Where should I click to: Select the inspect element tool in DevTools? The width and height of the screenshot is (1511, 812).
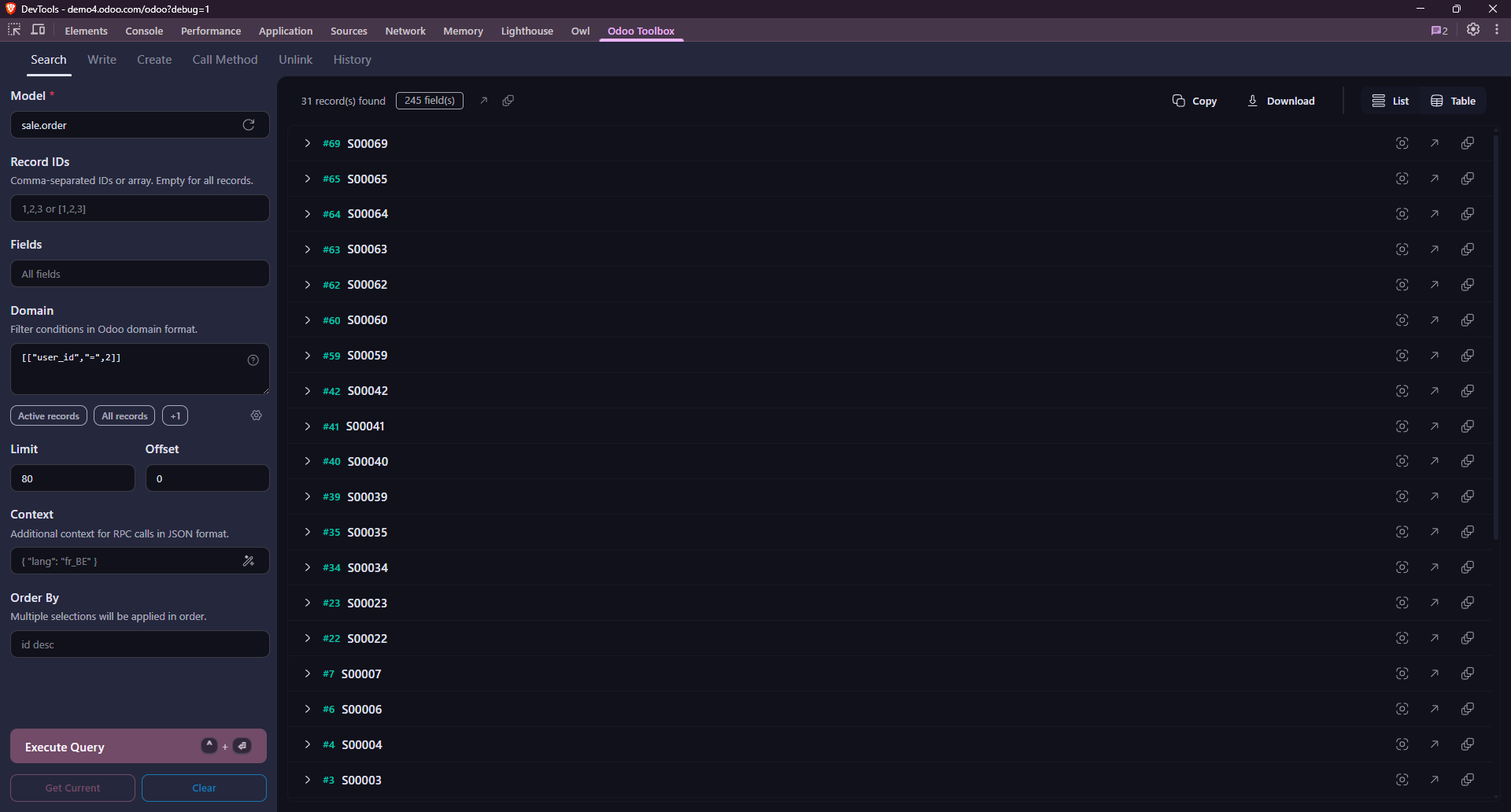point(13,29)
